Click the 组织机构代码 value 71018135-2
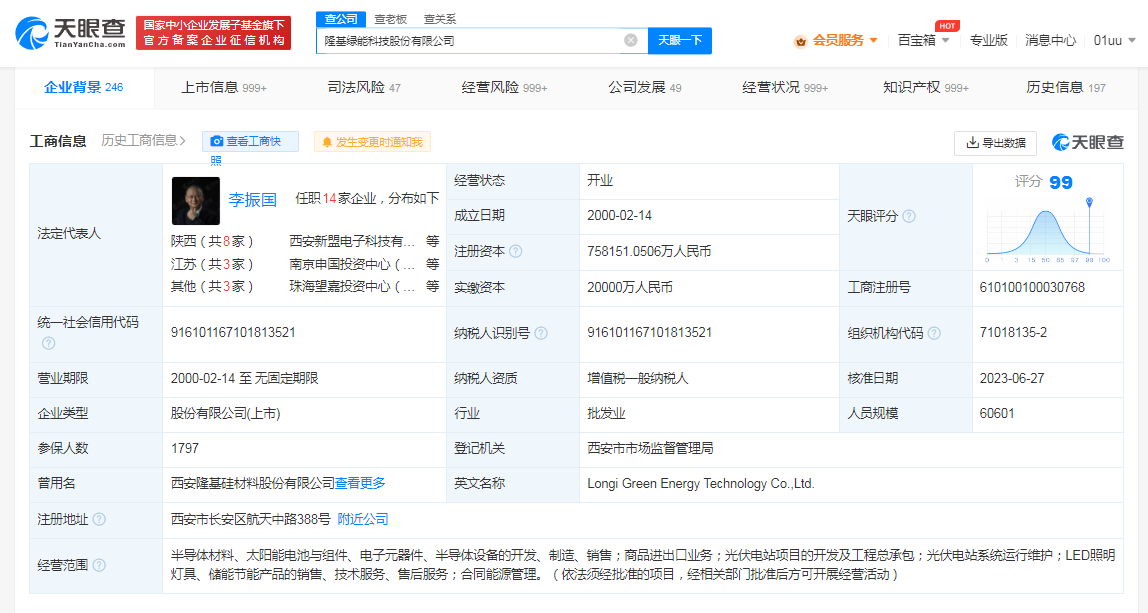 click(x=1013, y=332)
